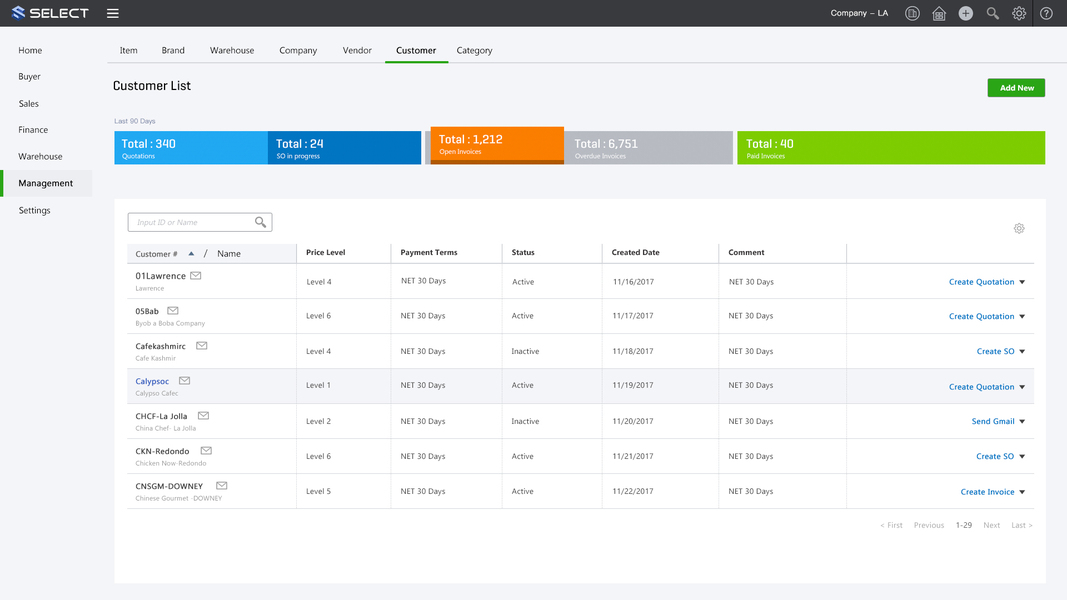Expand action dropdown for CNSGM-DOWNEY row
This screenshot has width=1067, height=600.
[1022, 492]
